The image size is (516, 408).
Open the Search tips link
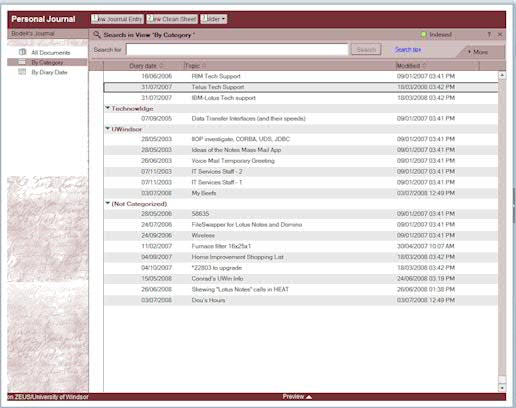408,49
